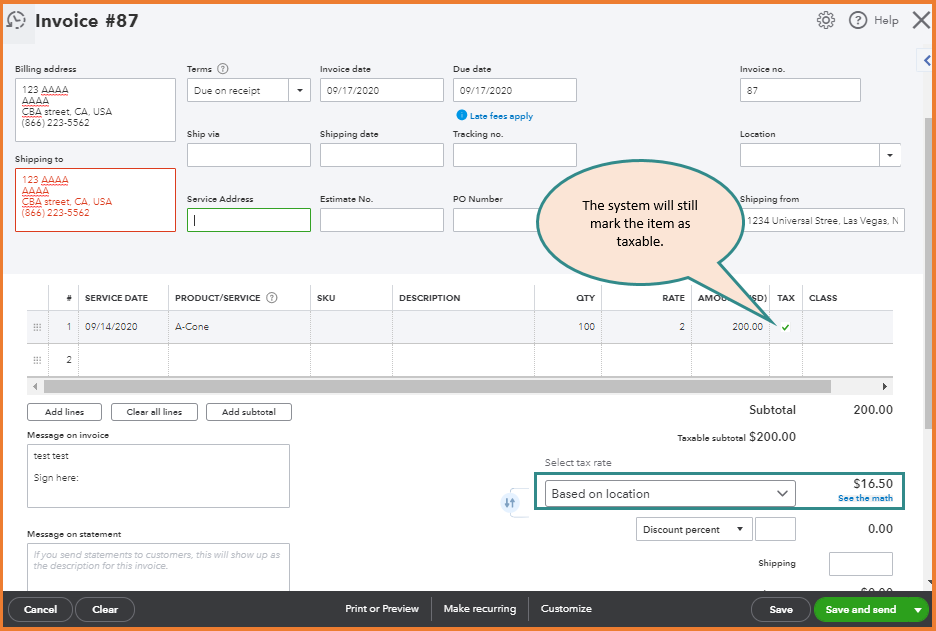This screenshot has height=631, width=936.
Task: Open the 'Based on location' tax rate dropdown
Action: tap(783, 493)
